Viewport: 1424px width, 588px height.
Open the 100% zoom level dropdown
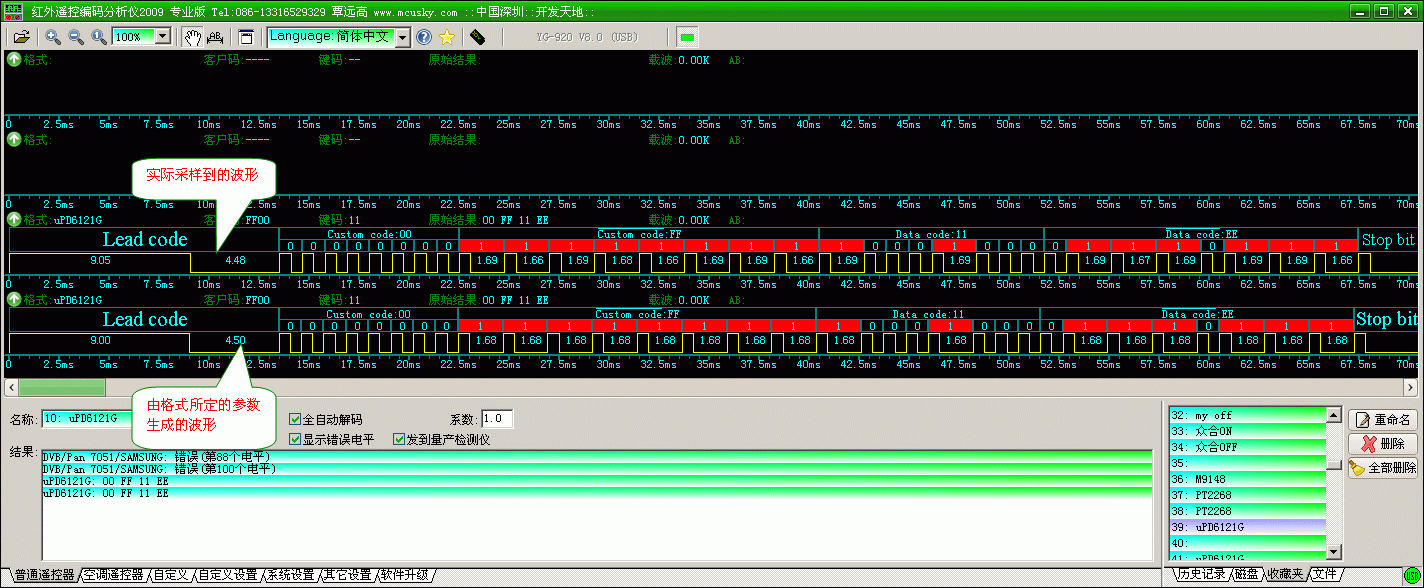(163, 37)
